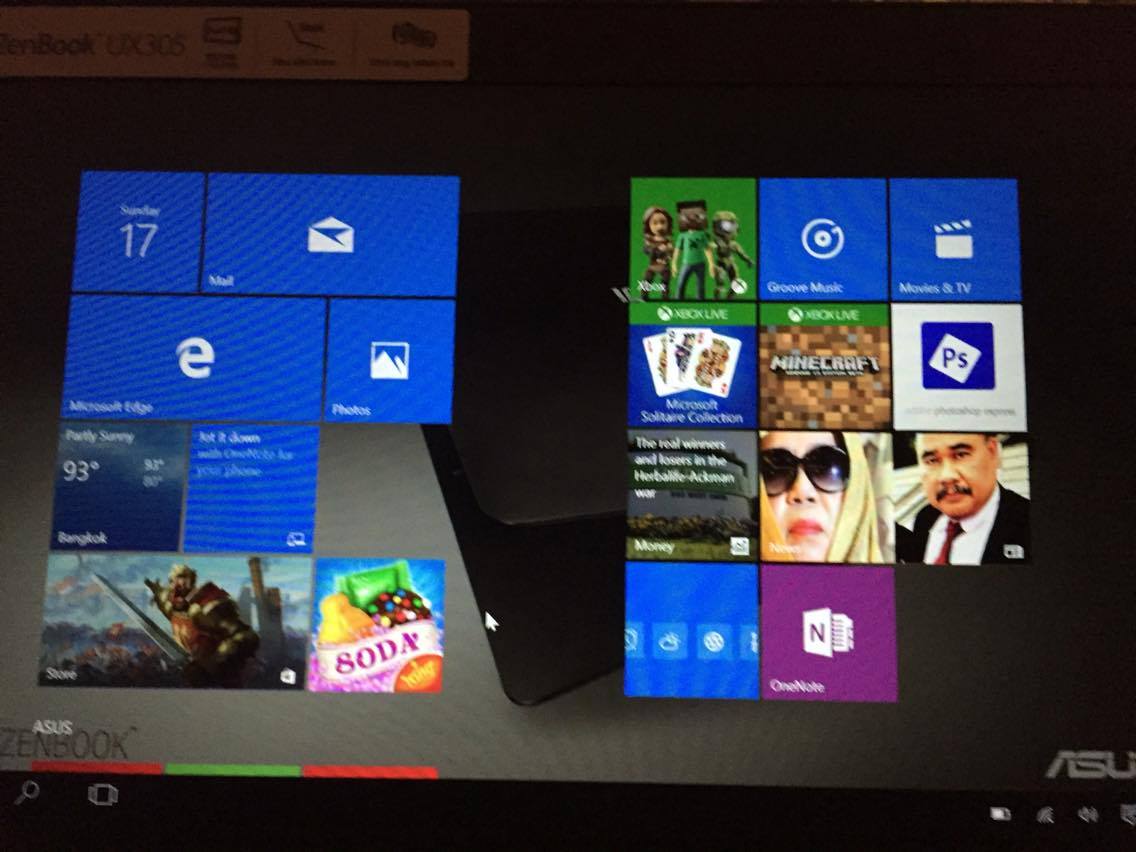Launch the purple OneNote tile
The height and width of the screenshot is (852, 1136).
(829, 633)
